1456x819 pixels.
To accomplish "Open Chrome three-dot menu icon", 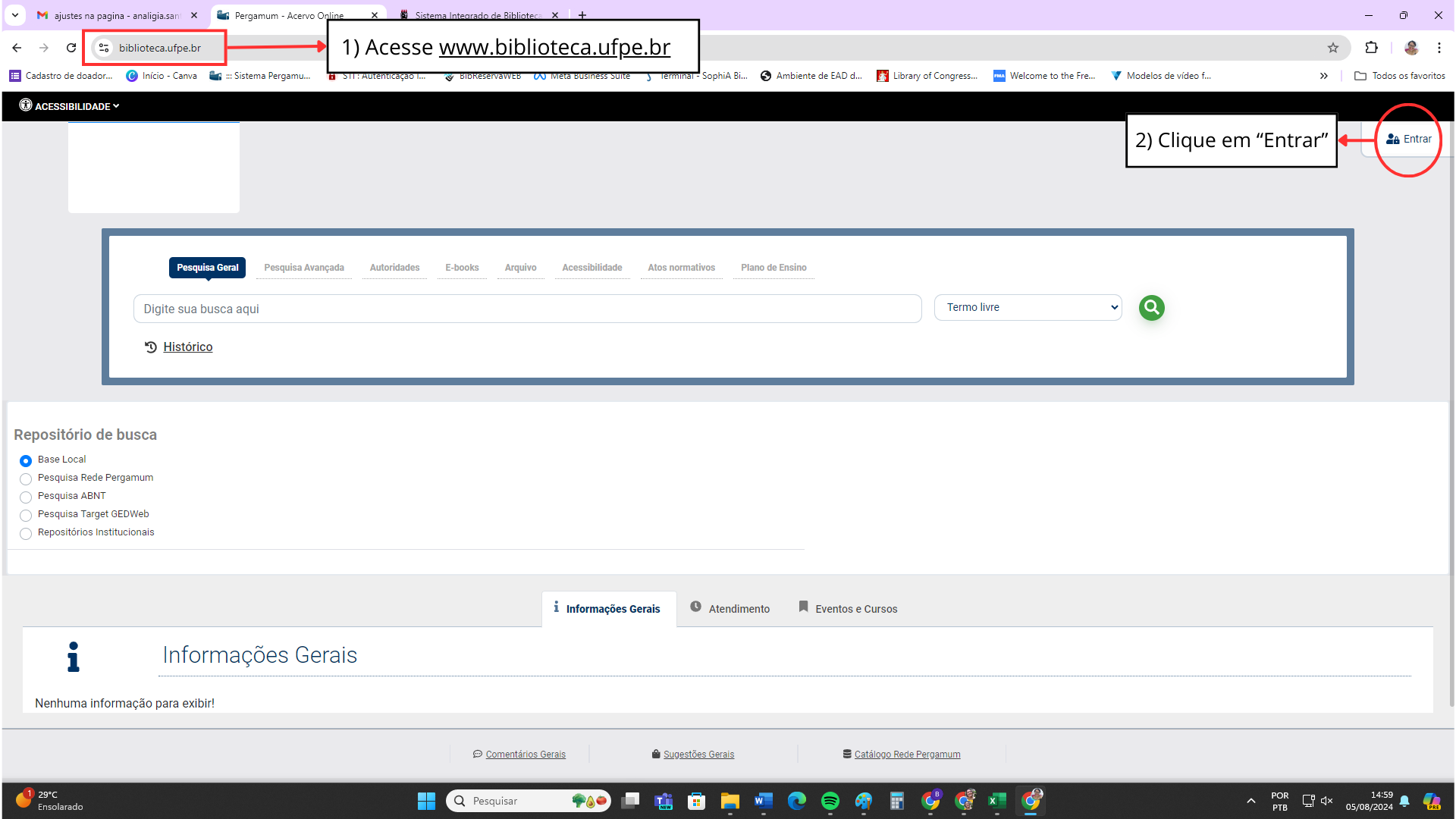I will coord(1439,48).
